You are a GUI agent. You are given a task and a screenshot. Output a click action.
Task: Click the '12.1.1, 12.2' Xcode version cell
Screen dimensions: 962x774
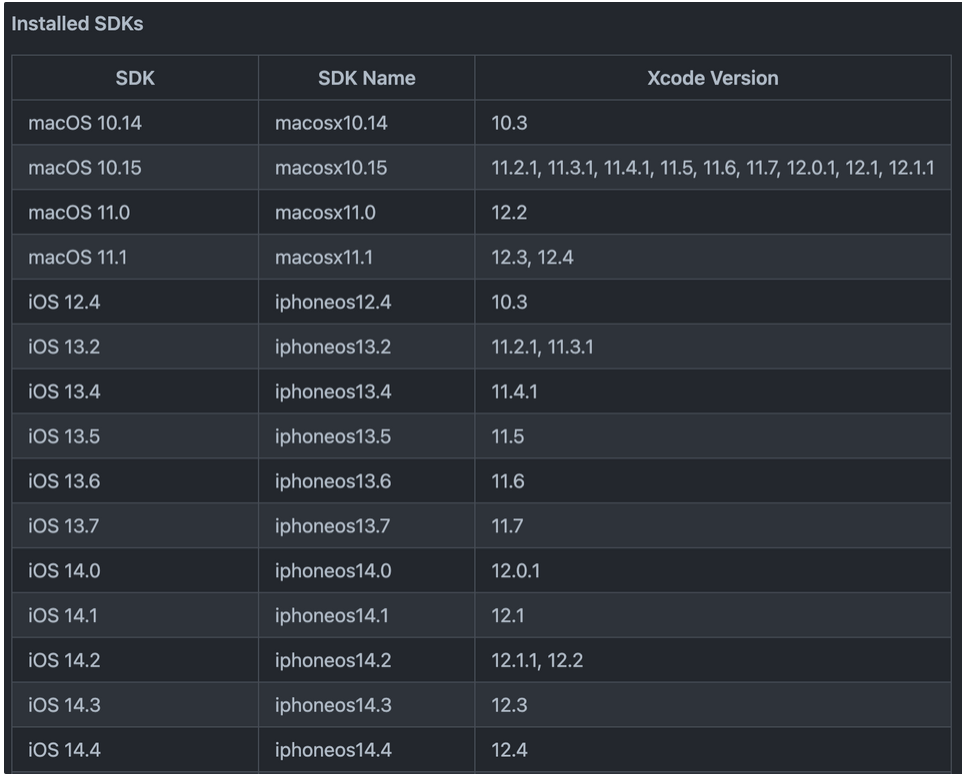pyautogui.click(x=712, y=660)
